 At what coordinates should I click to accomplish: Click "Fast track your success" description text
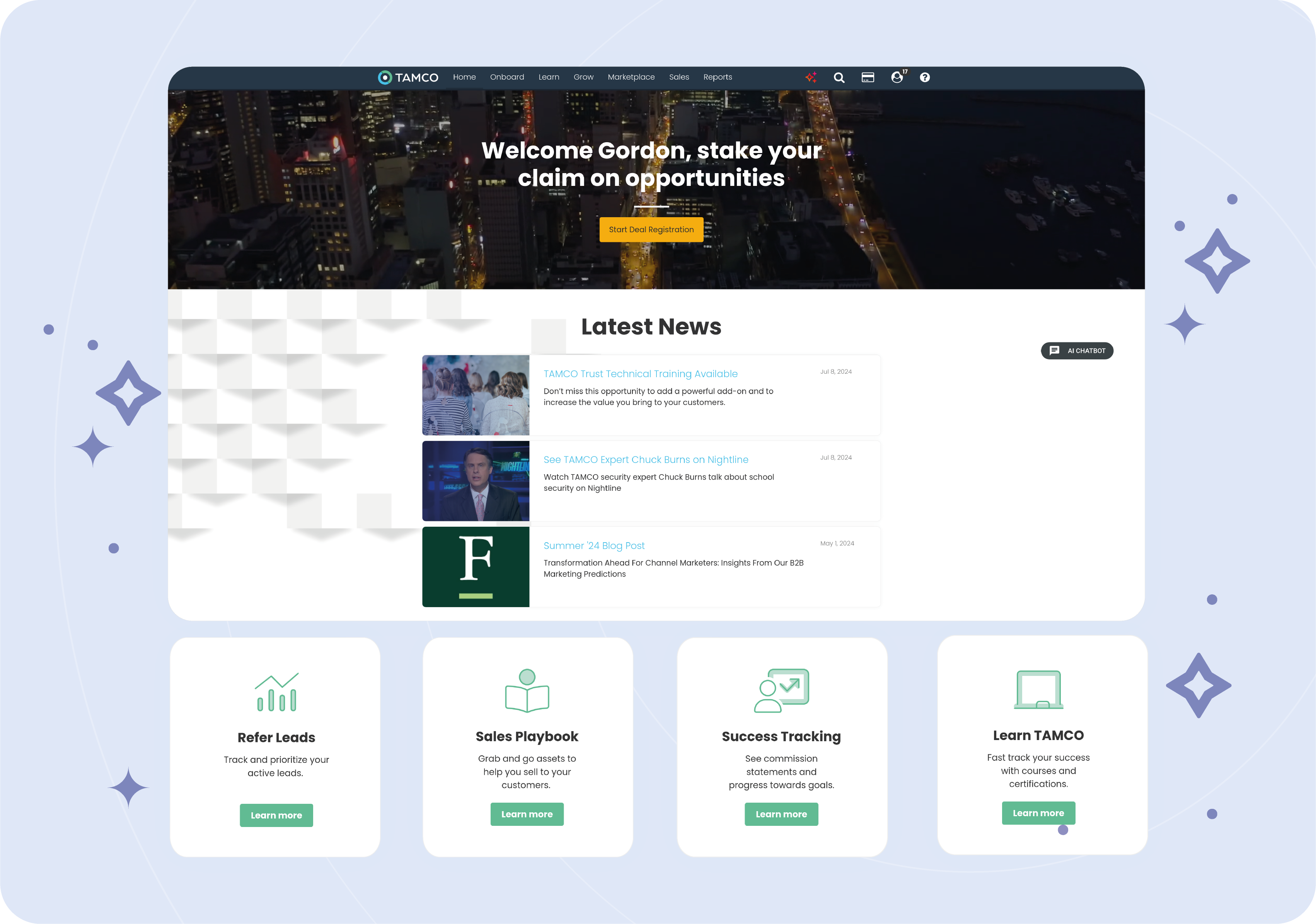pyautogui.click(x=1038, y=771)
